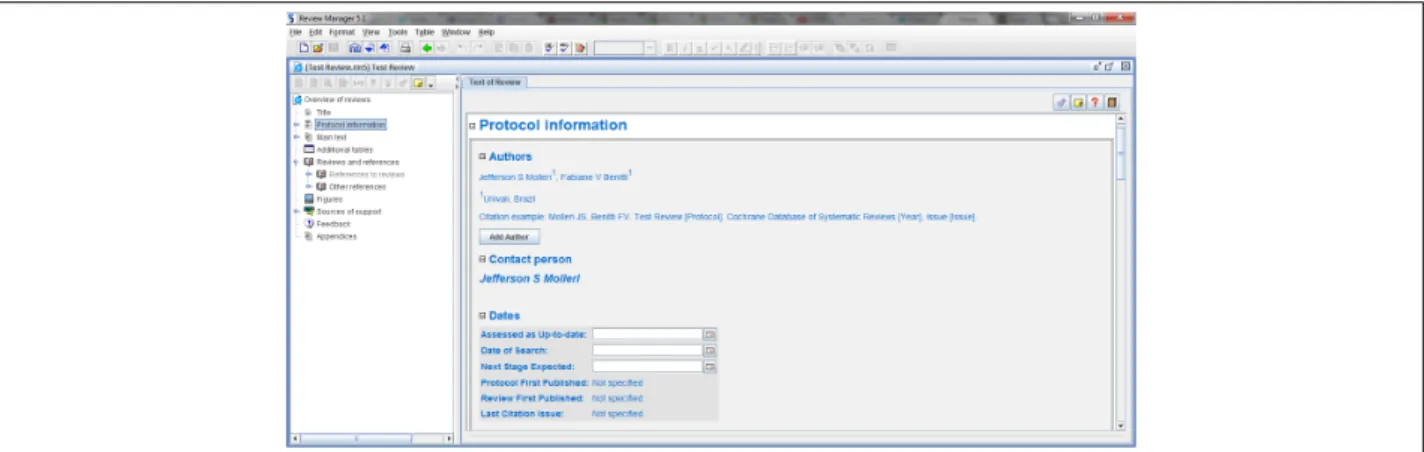Click the Assessed as Up-to-date date field
Screen dimensions: 1424x452
click(x=647, y=334)
